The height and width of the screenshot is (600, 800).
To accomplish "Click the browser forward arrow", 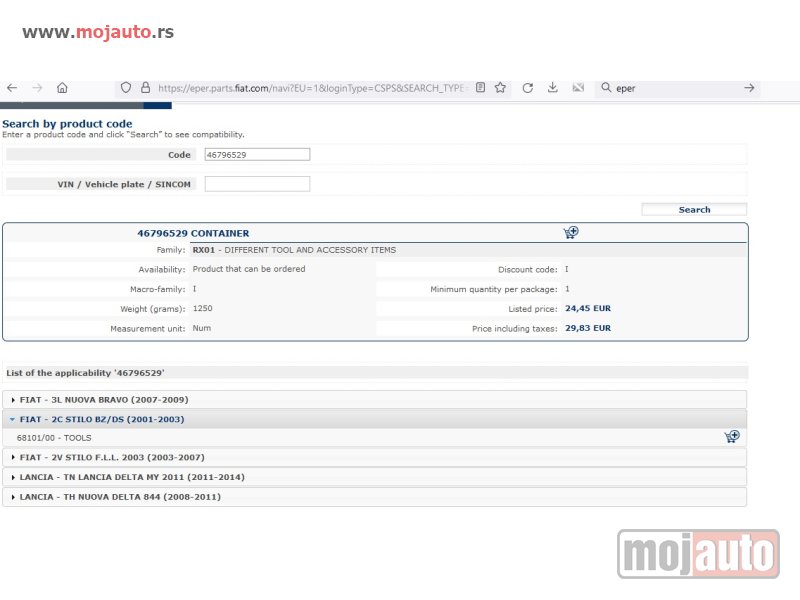I will coord(37,88).
